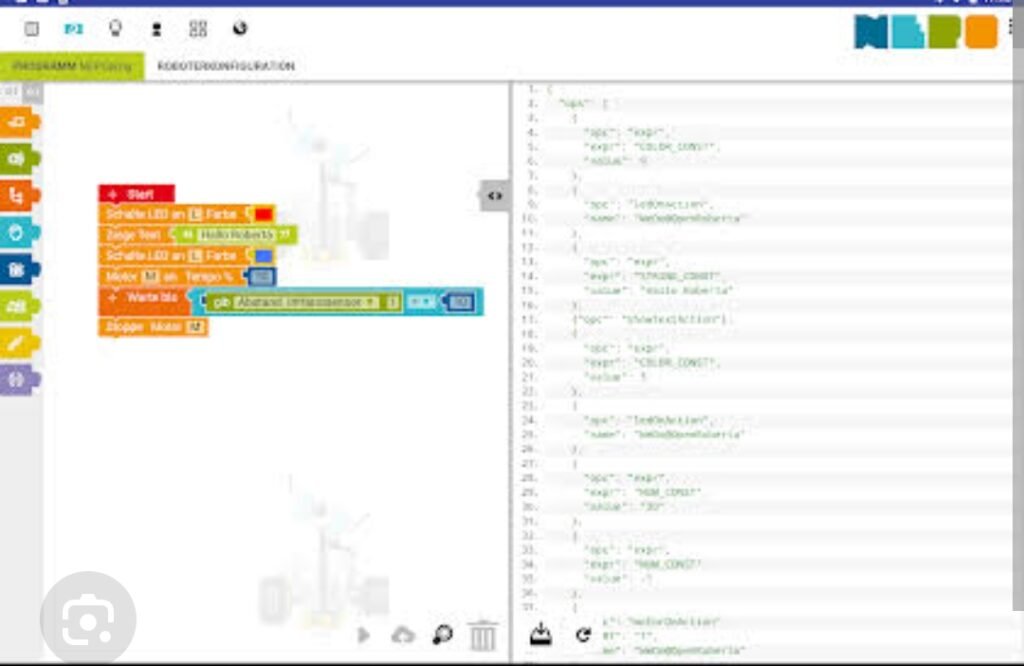This screenshot has width=1024, height=666.
Task: Open the comparison operator dropdown in wait block
Action: [x=422, y=302]
